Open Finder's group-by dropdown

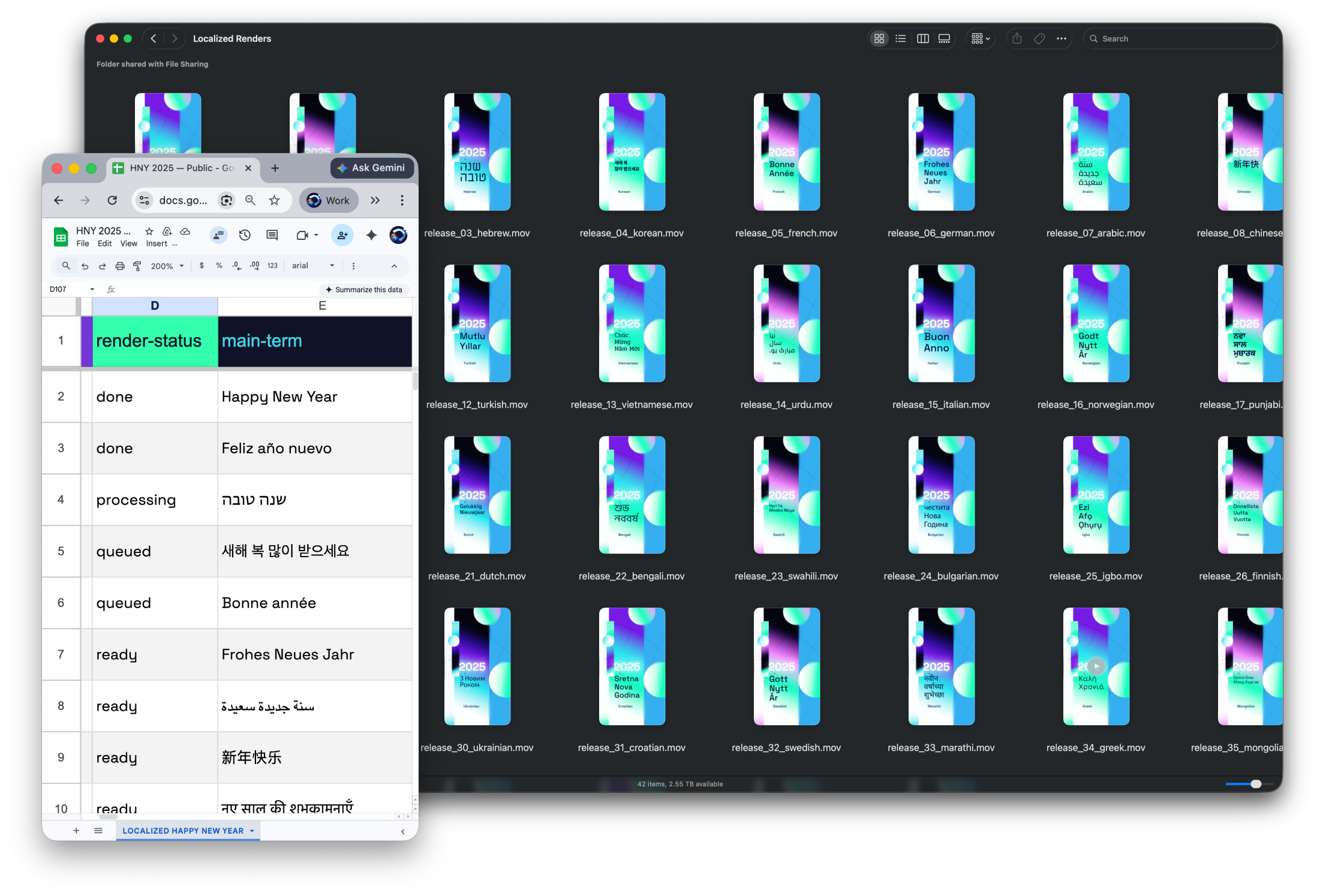(981, 38)
